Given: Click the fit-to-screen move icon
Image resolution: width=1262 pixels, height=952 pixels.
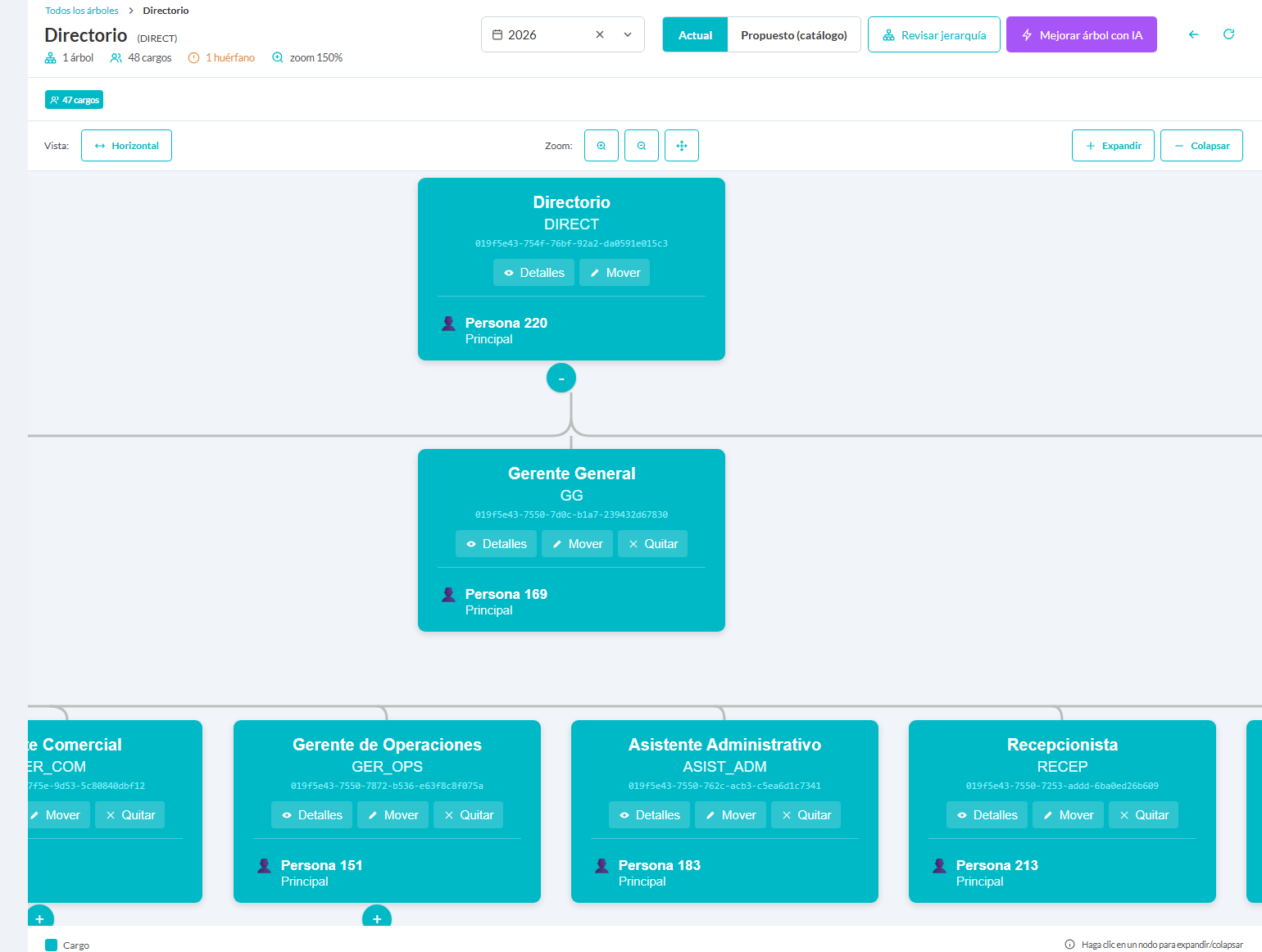Looking at the screenshot, I should pos(682,146).
